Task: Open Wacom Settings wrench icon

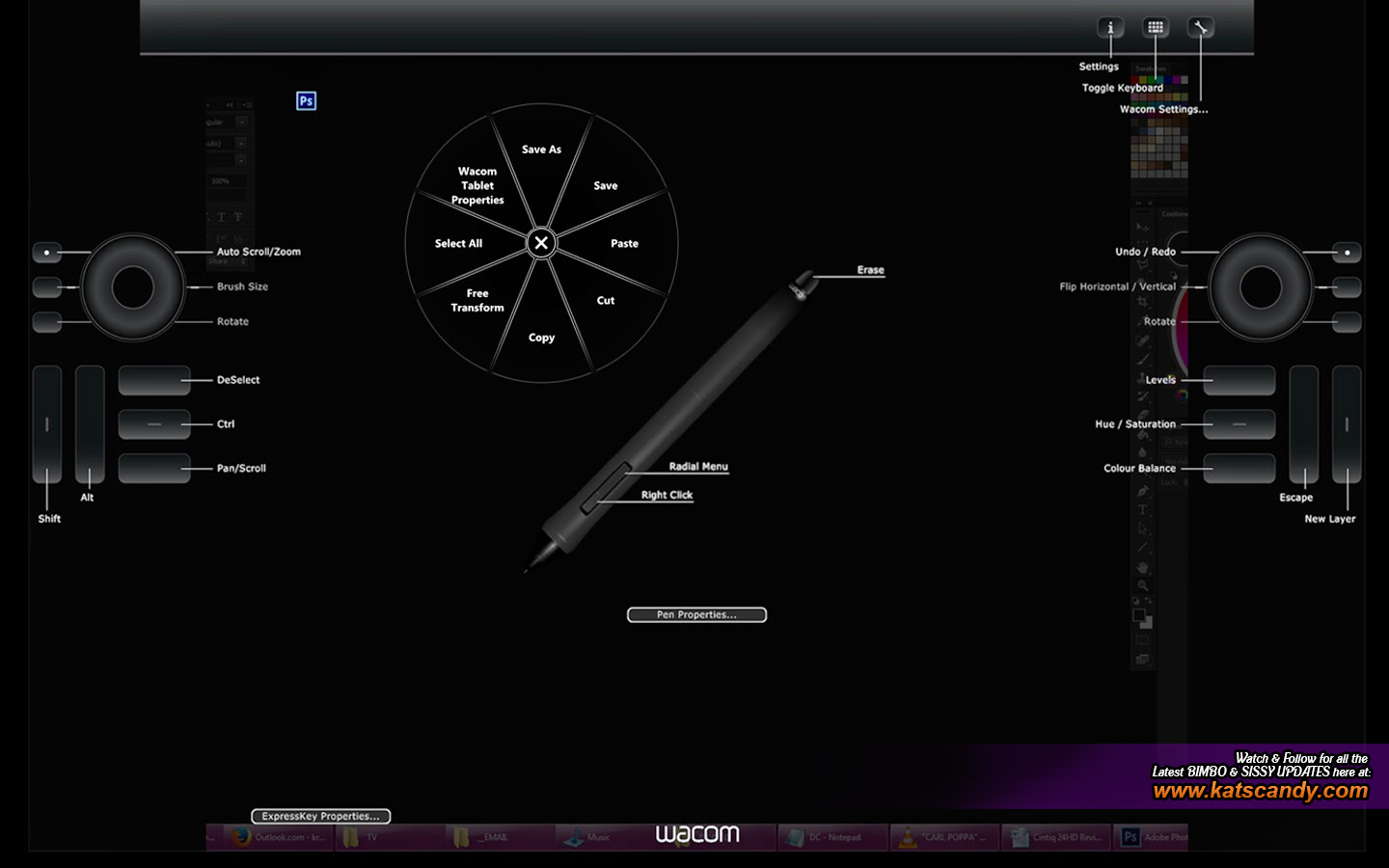Action: pos(1200,27)
